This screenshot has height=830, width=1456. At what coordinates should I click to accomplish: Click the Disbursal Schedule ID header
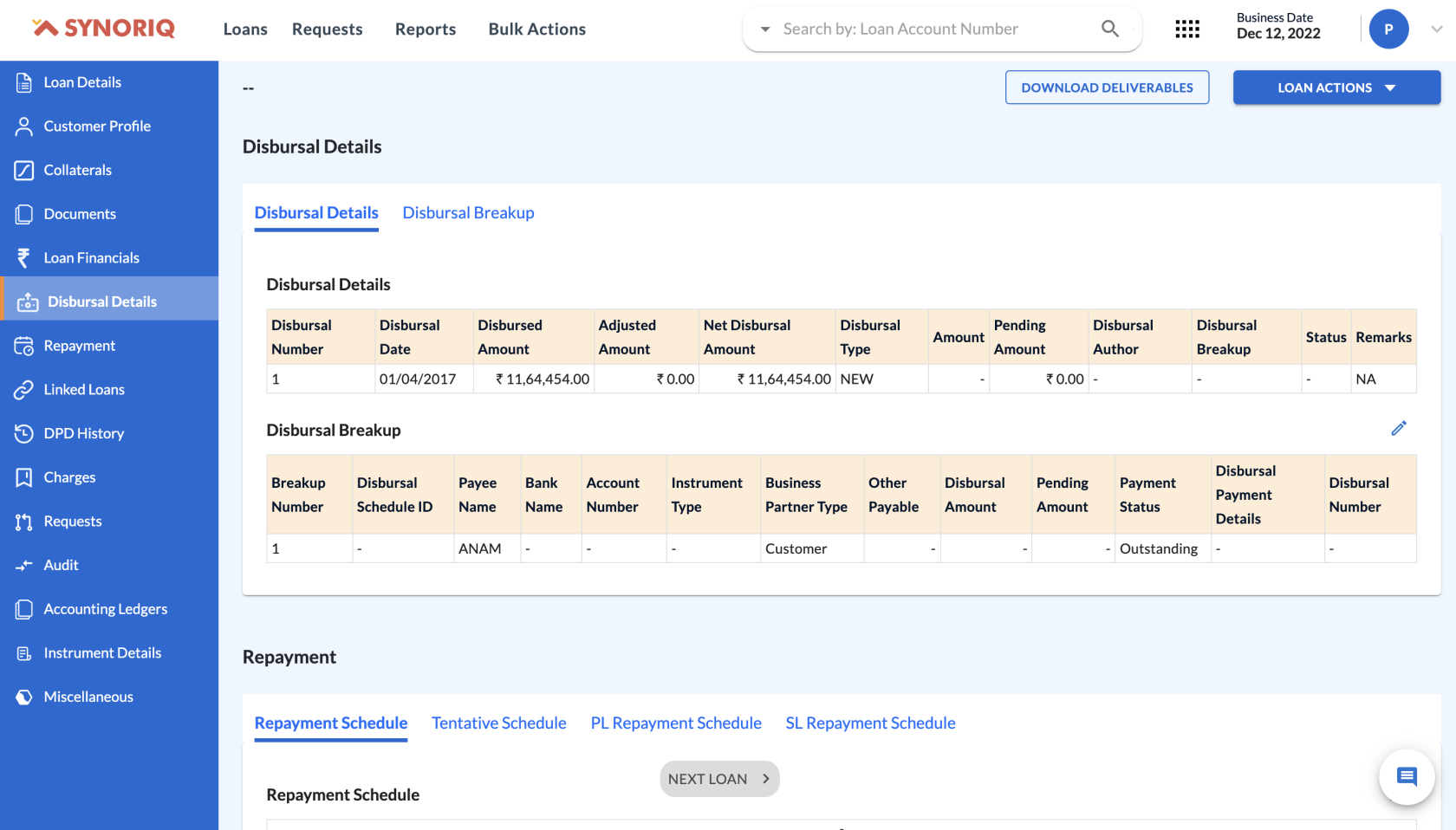point(403,495)
